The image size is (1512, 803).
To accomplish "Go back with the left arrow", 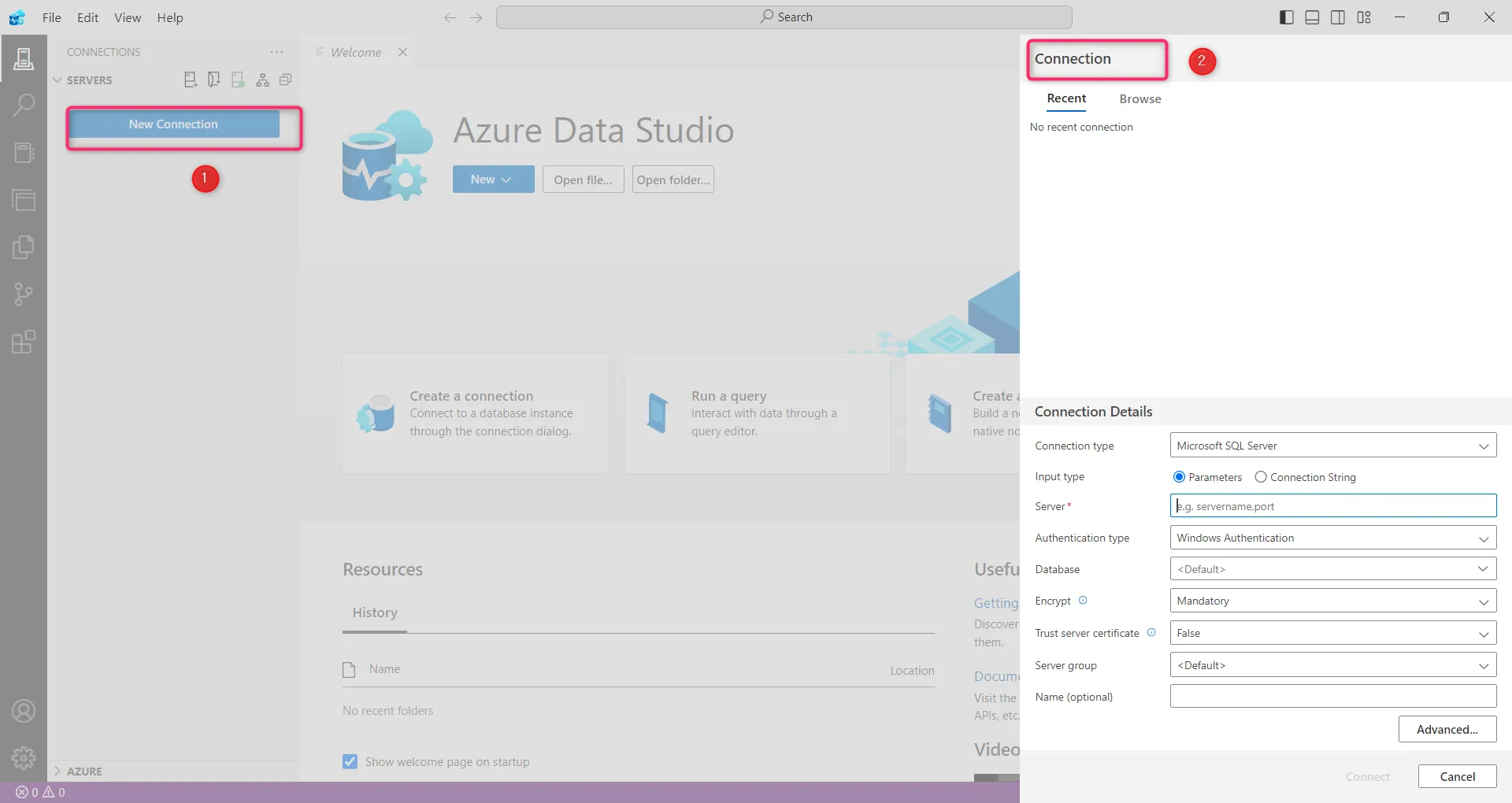I will [450, 17].
